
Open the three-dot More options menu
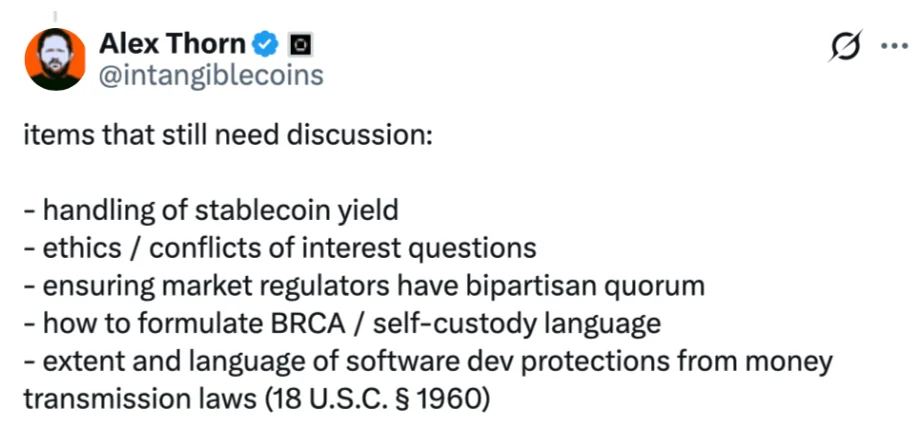[x=892, y=46]
